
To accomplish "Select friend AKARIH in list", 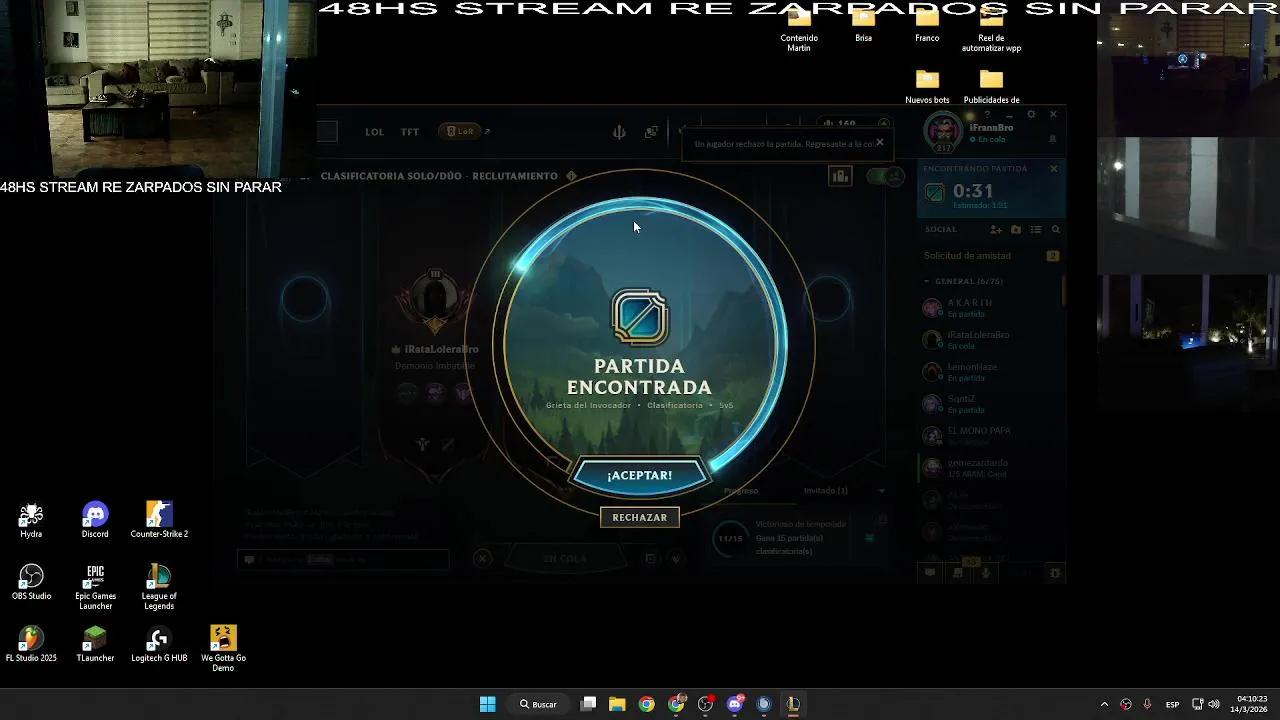I will coord(990,308).
